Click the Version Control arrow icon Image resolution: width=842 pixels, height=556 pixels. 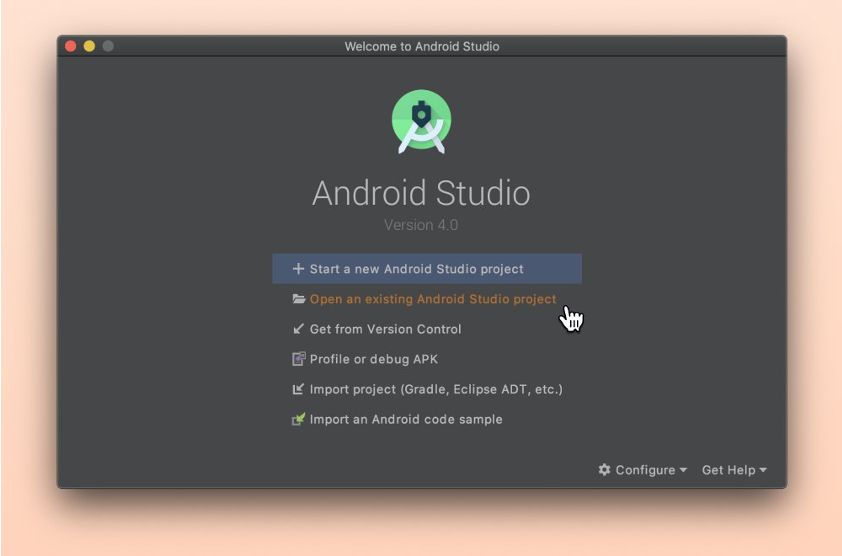pos(299,329)
